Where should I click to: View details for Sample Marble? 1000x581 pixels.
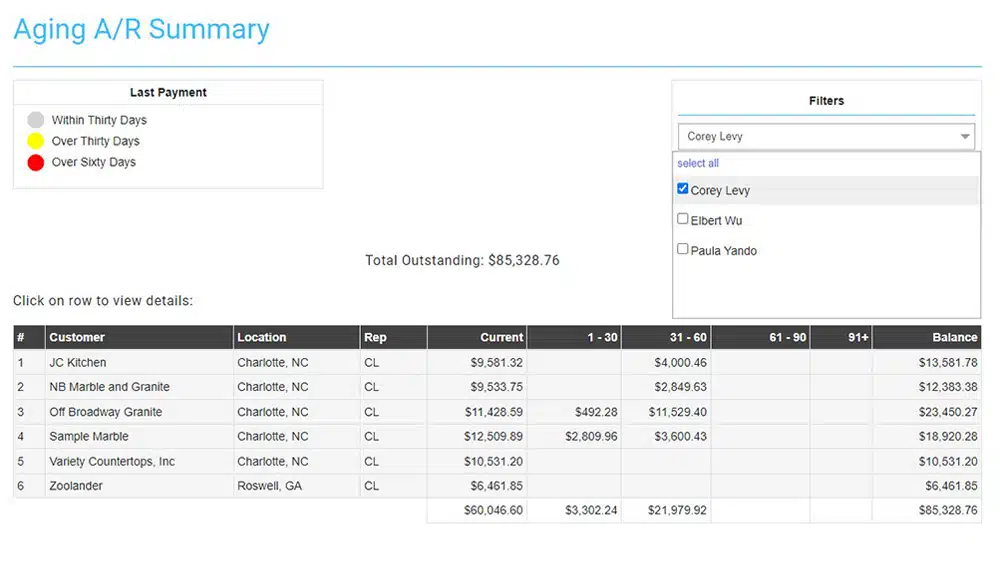click(x=89, y=436)
